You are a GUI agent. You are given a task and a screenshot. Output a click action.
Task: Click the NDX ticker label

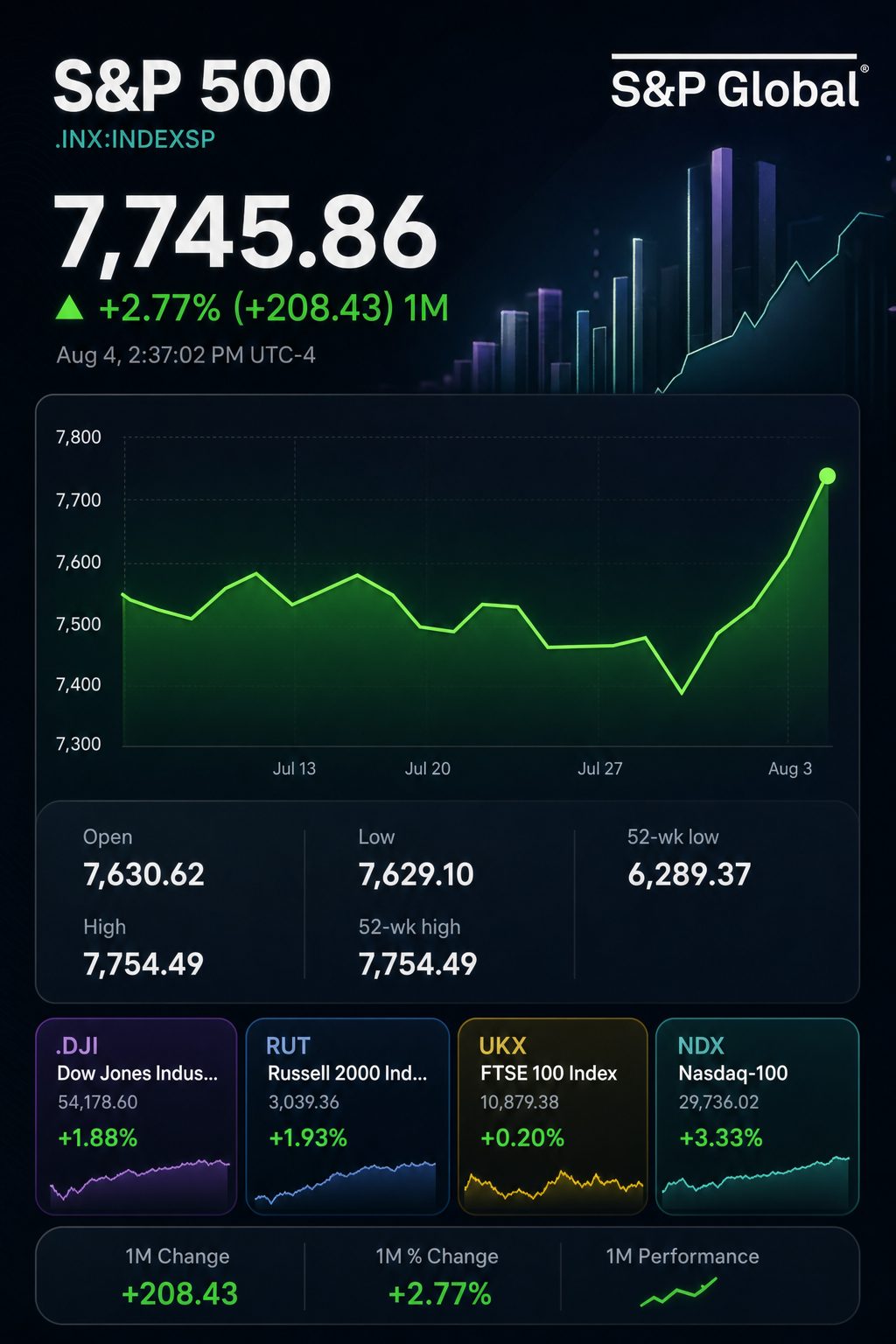click(x=702, y=1046)
